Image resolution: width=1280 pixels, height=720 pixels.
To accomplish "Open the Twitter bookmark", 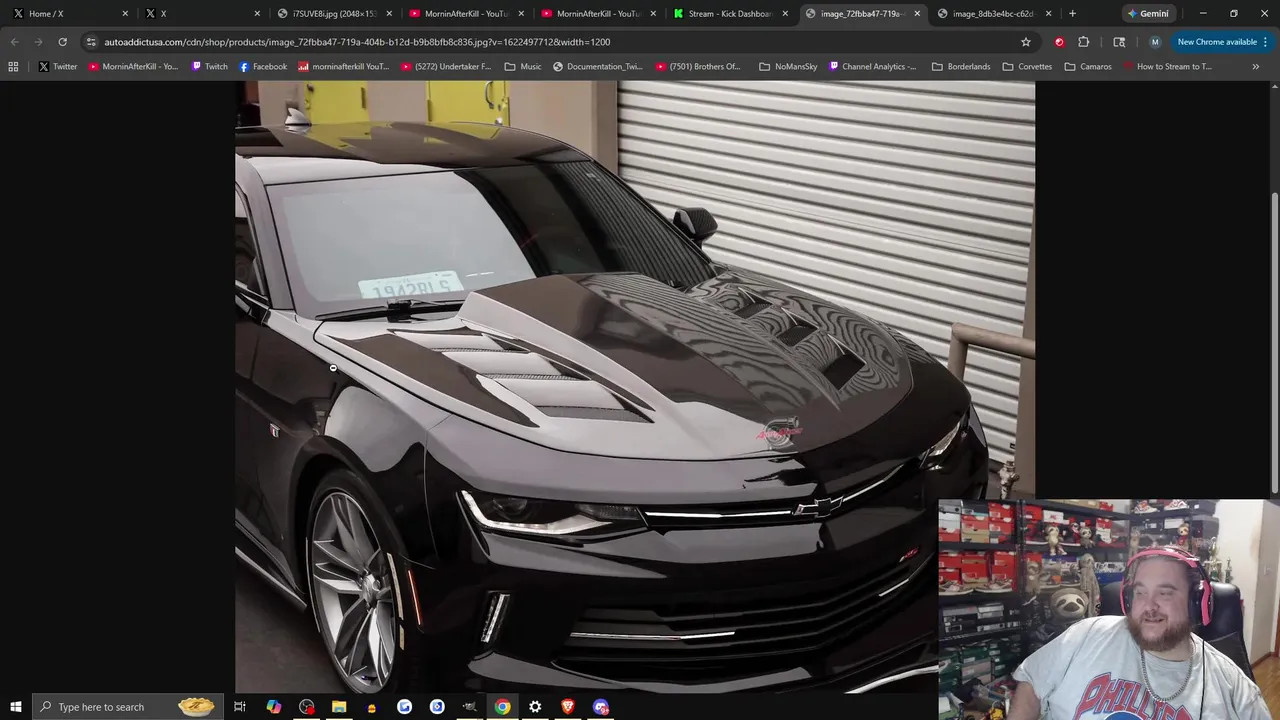I will click(x=58, y=67).
